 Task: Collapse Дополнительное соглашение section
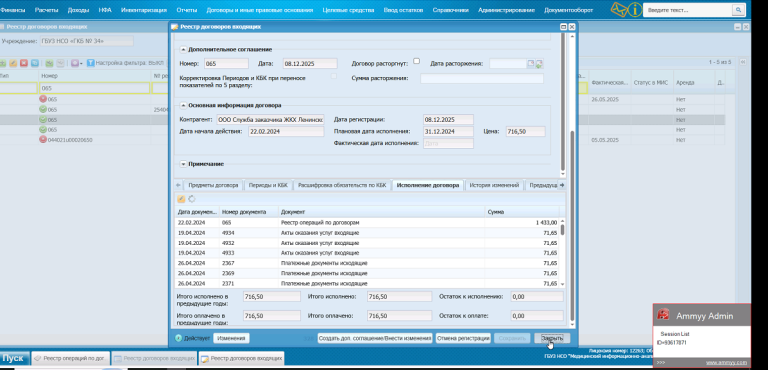click(x=183, y=49)
